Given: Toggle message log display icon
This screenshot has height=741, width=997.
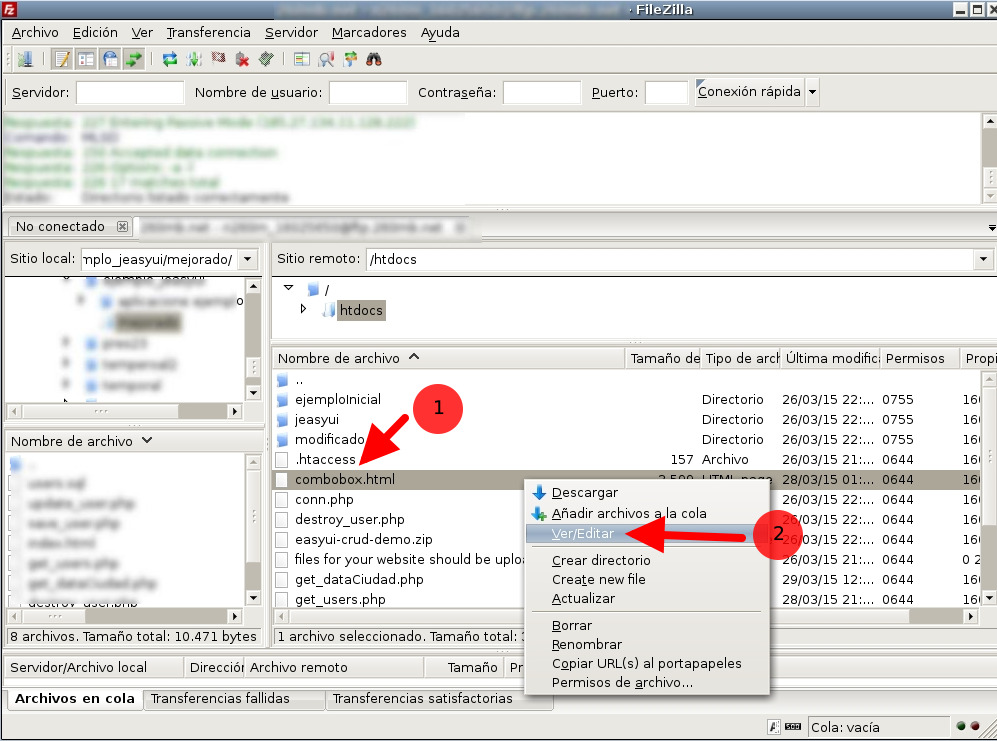Looking at the screenshot, I should click(x=62, y=59).
